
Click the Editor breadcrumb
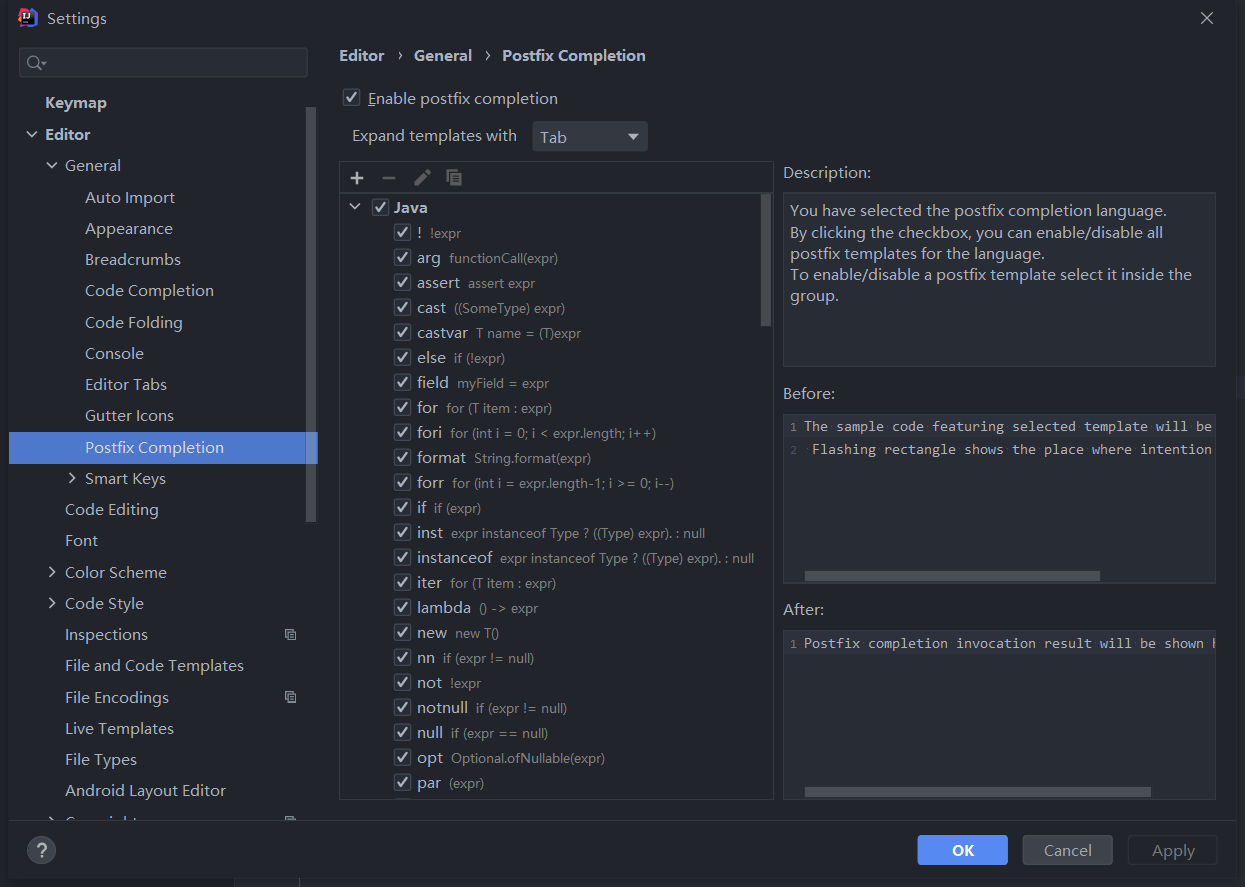(362, 56)
